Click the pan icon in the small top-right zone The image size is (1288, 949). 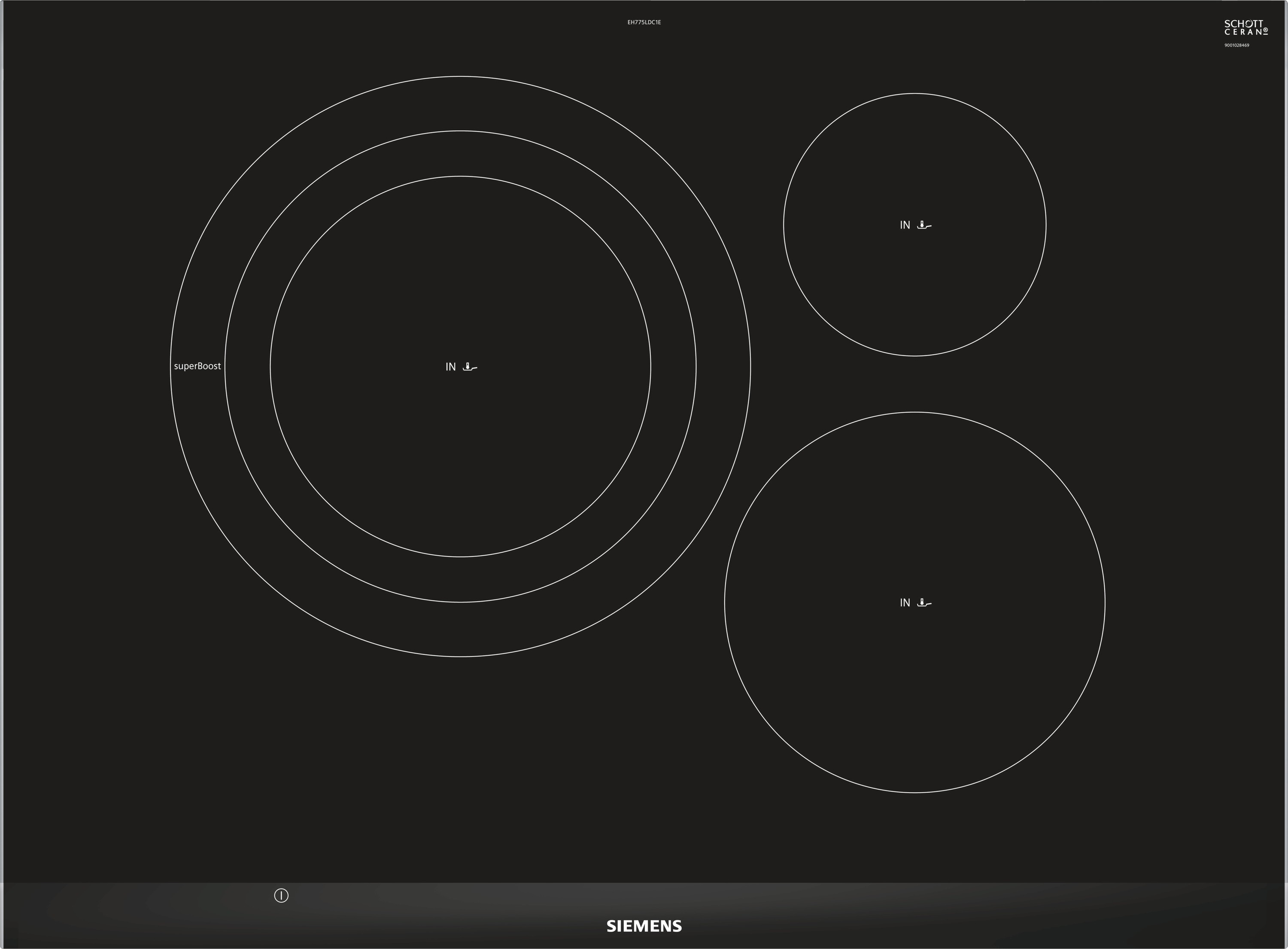pos(924,225)
